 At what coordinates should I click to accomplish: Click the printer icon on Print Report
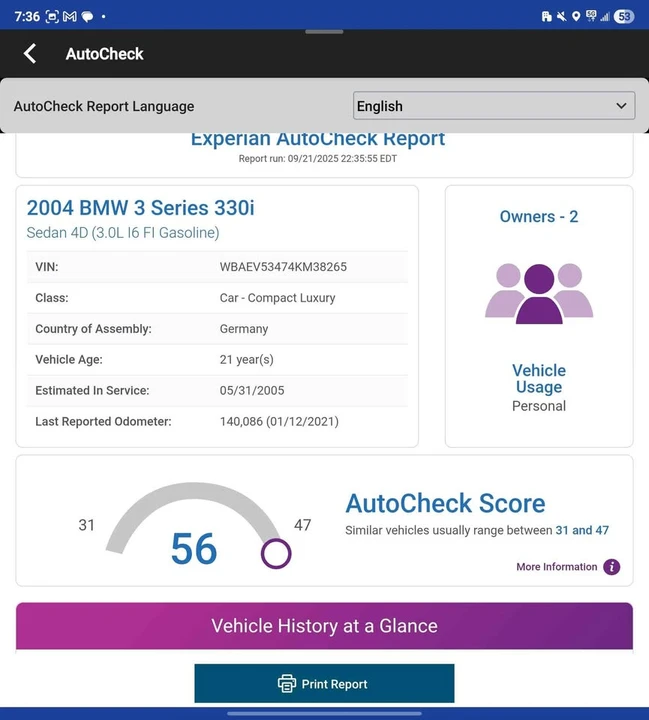click(x=287, y=684)
